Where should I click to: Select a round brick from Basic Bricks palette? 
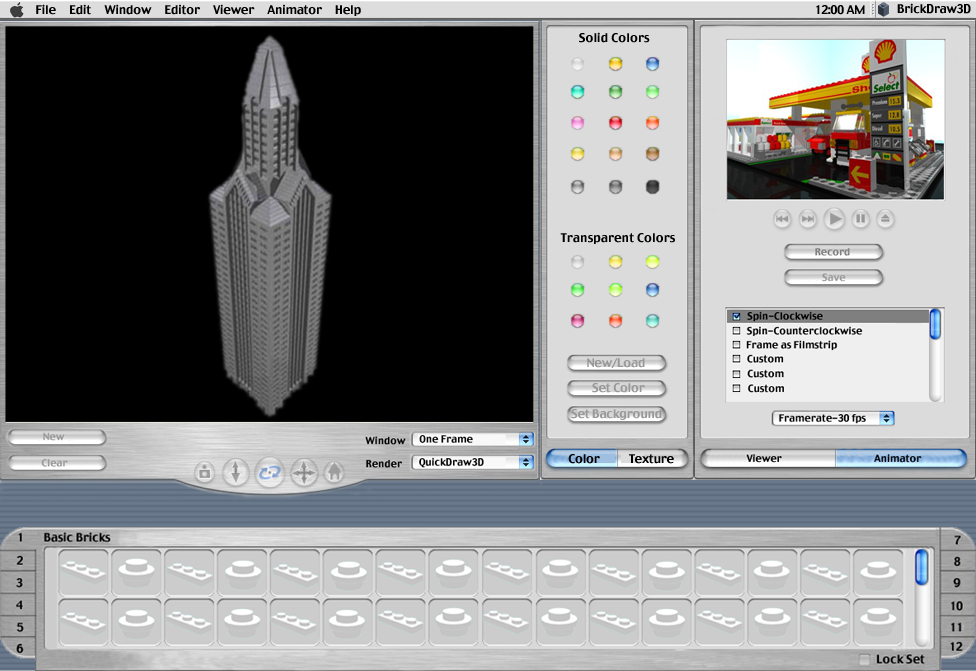[x=136, y=569]
